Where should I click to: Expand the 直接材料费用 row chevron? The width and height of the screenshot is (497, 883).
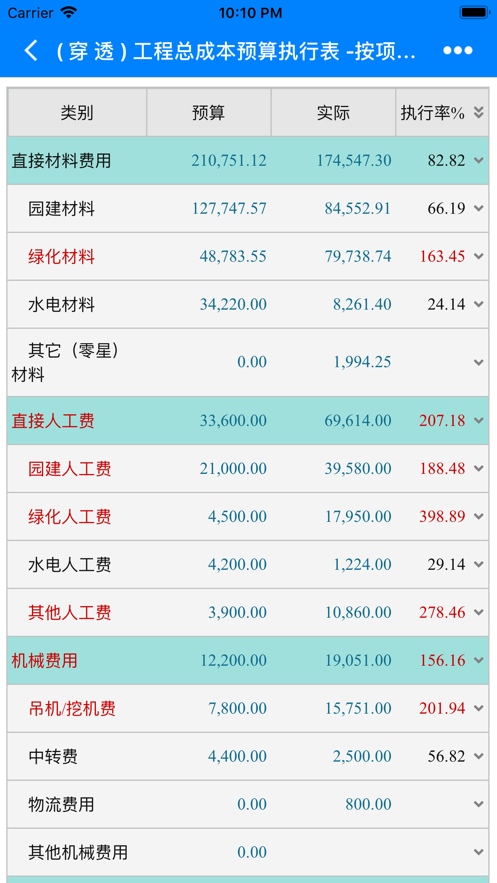point(478,160)
